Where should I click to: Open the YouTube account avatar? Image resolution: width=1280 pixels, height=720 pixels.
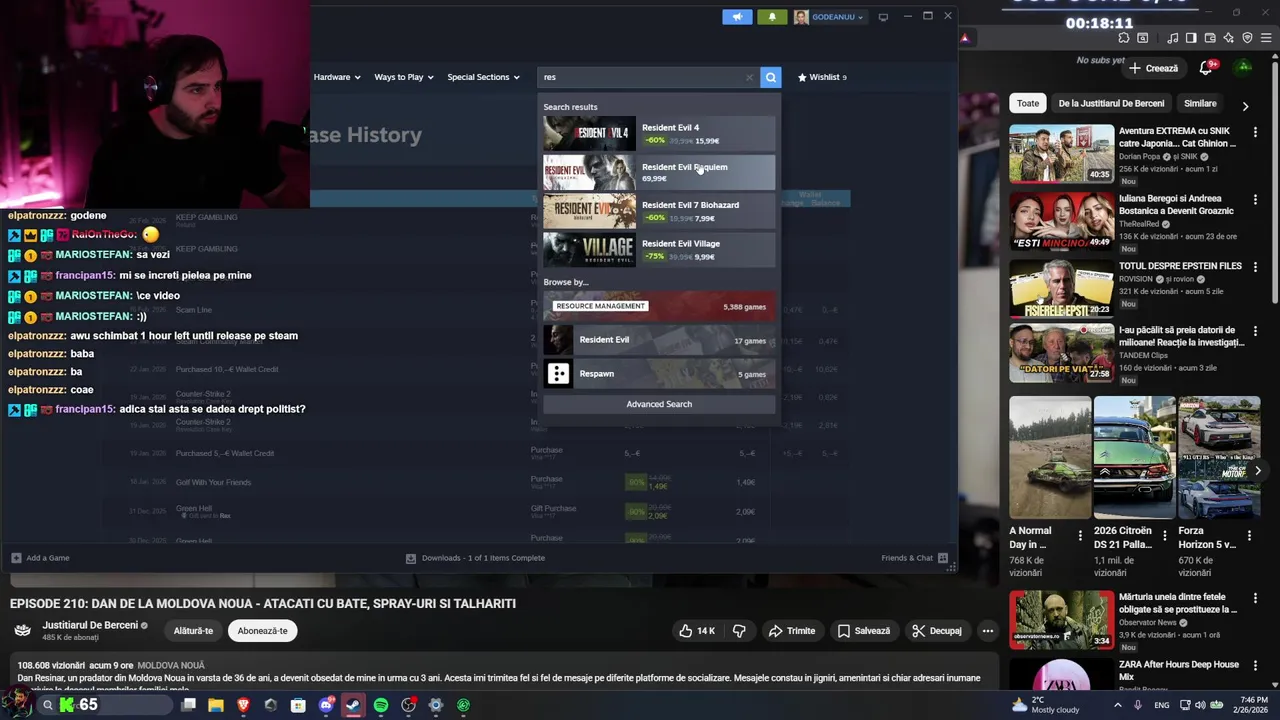pyautogui.click(x=1243, y=68)
